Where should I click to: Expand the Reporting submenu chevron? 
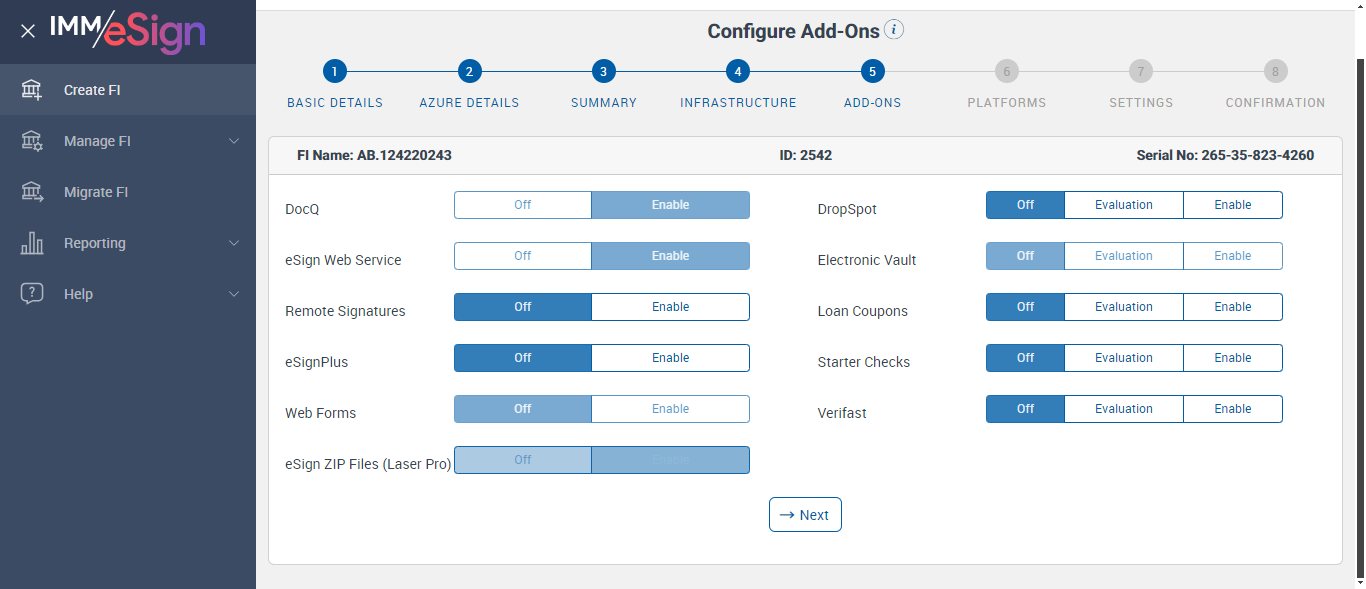pos(234,243)
